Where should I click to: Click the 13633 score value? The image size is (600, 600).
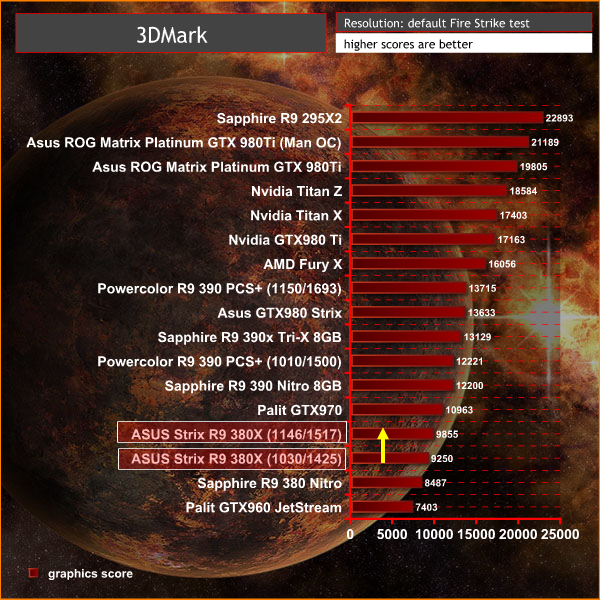tap(481, 313)
